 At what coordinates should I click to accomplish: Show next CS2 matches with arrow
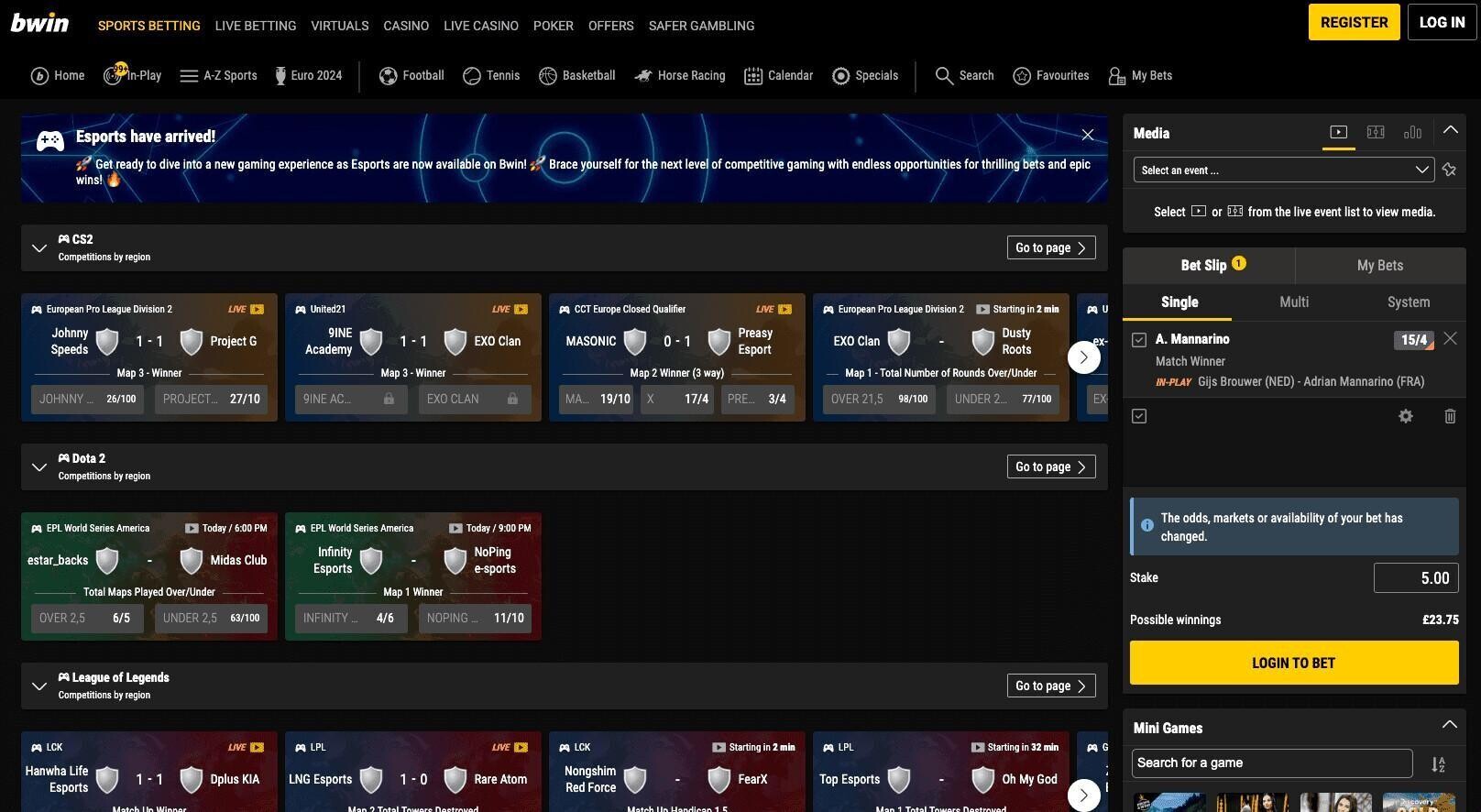1084,357
